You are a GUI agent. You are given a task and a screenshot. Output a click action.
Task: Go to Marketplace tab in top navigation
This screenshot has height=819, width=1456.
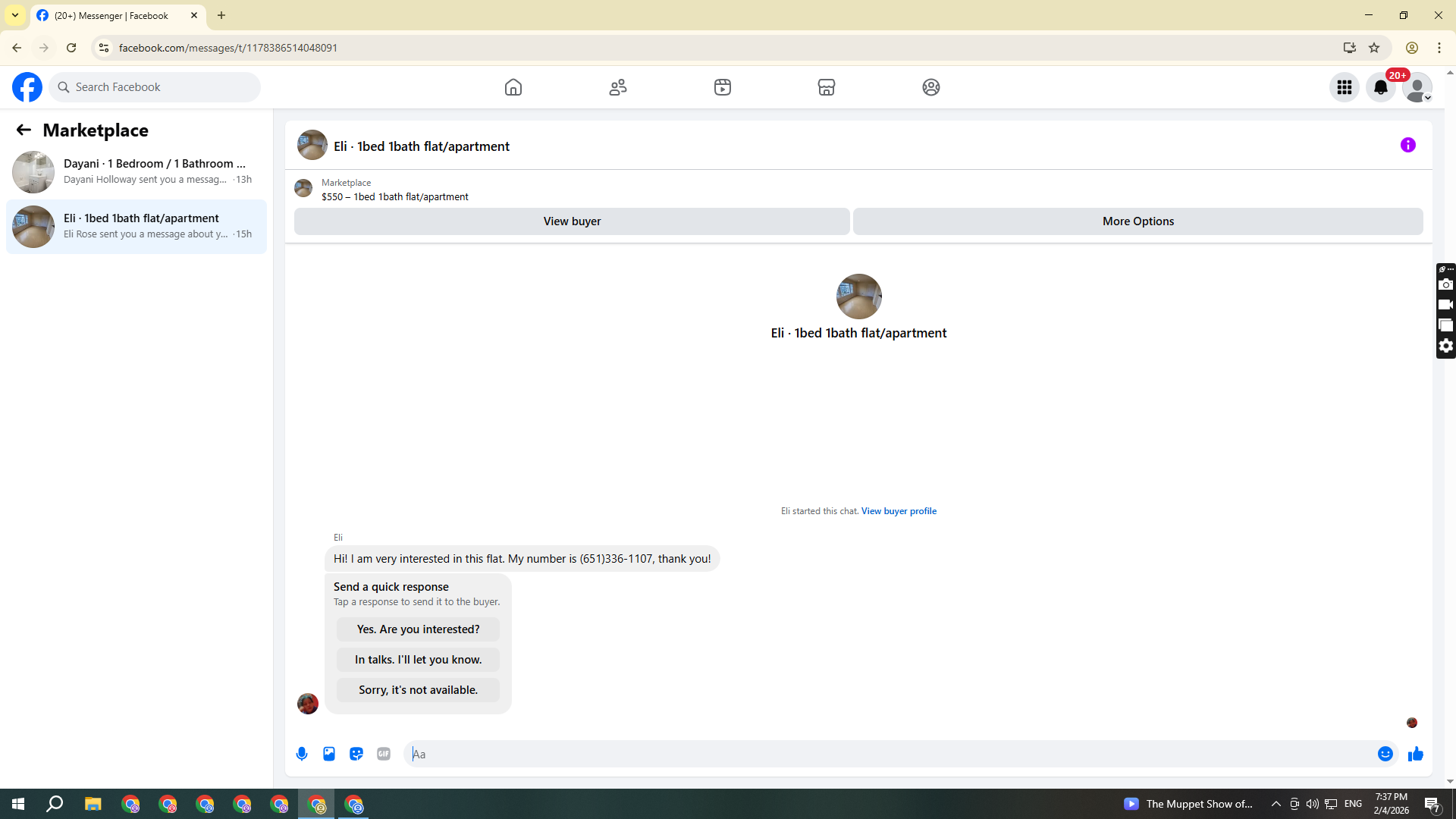click(x=826, y=87)
